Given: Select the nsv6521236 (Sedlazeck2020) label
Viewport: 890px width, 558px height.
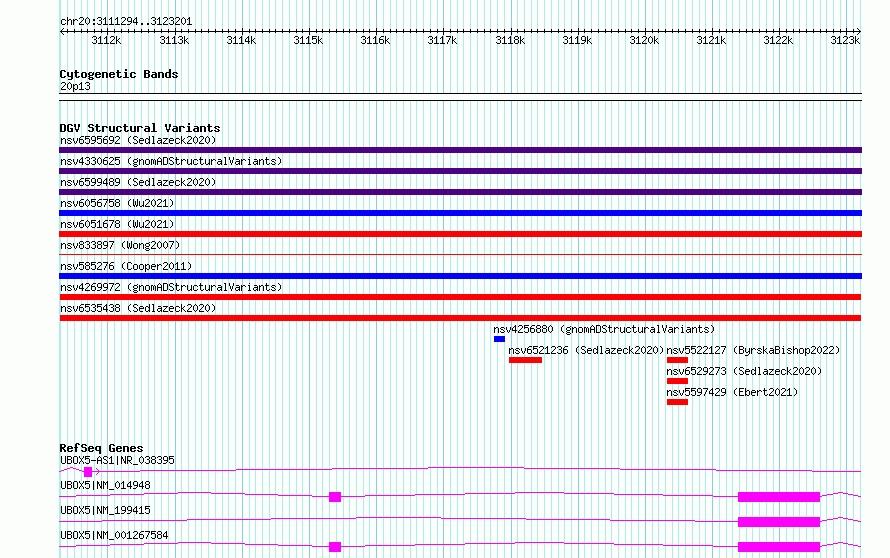Looking at the screenshot, I should 586,350.
